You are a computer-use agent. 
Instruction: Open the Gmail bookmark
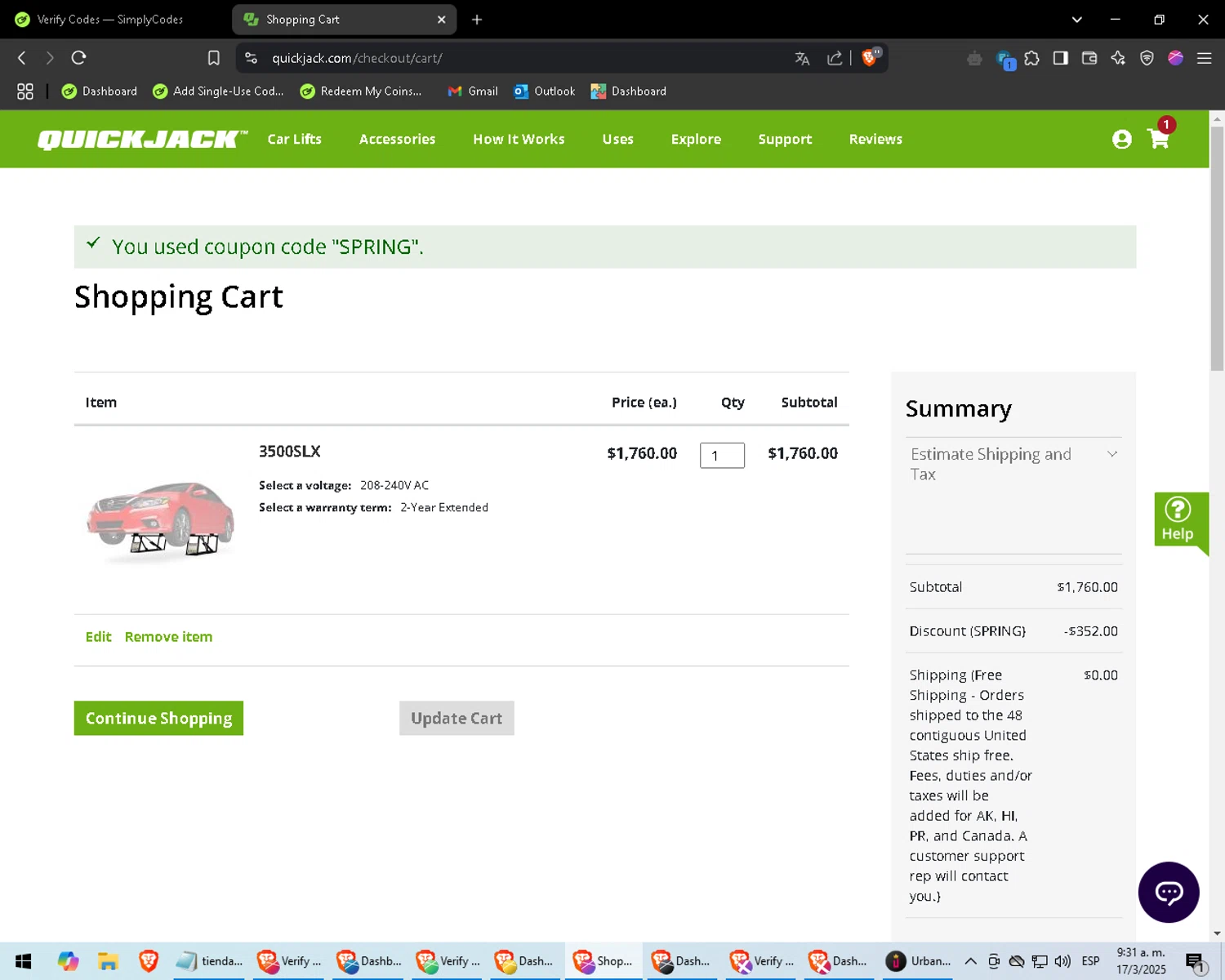pyautogui.click(x=473, y=91)
